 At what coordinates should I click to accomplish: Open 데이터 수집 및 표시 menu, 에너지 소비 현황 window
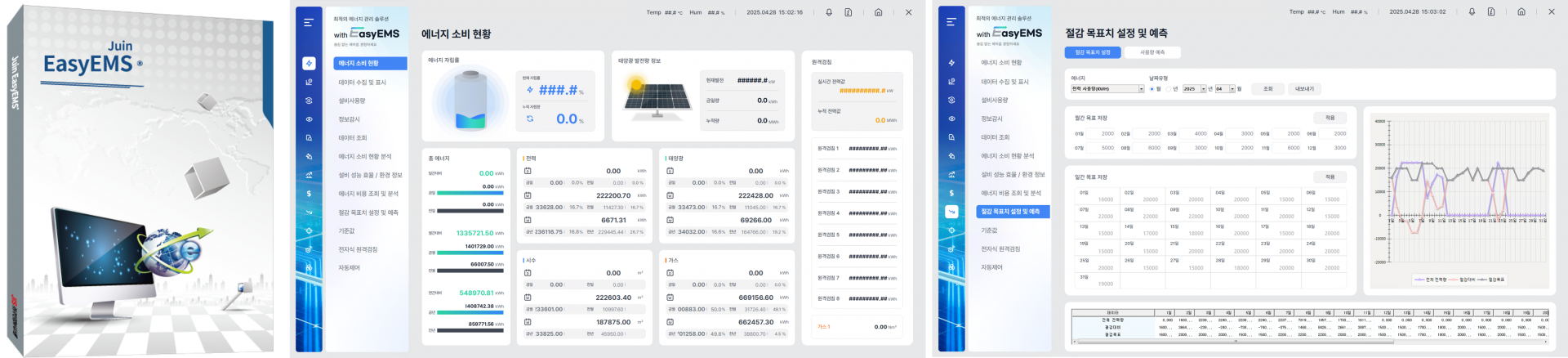[362, 83]
